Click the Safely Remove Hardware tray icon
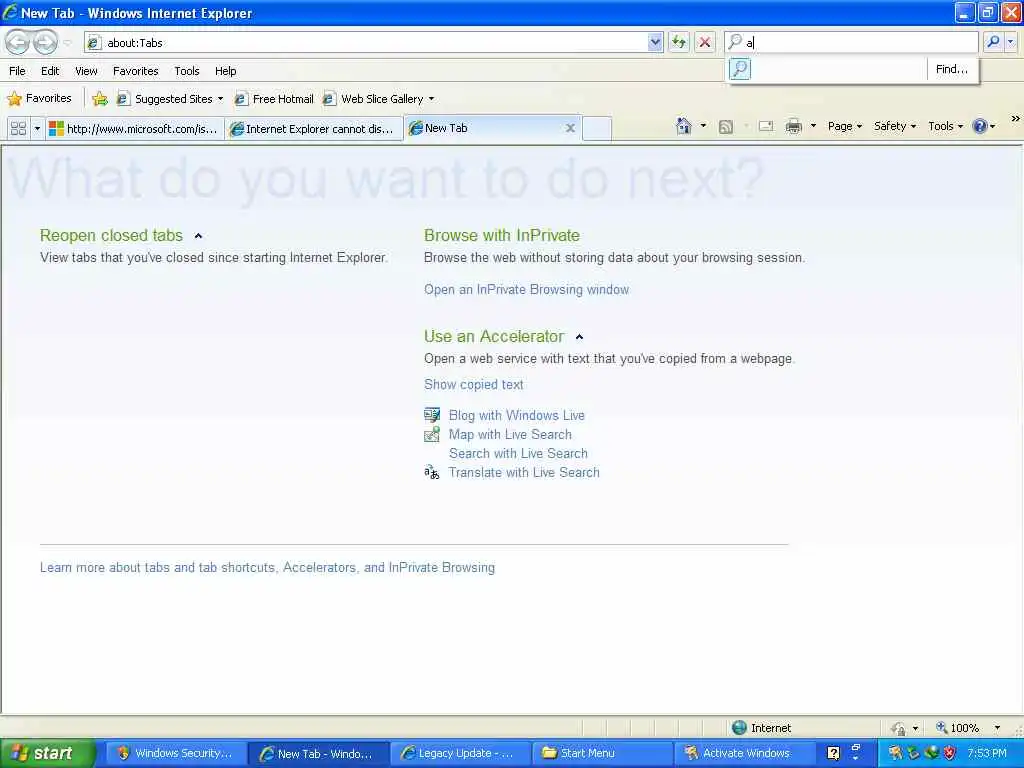This screenshot has width=1024, height=768. (x=913, y=753)
